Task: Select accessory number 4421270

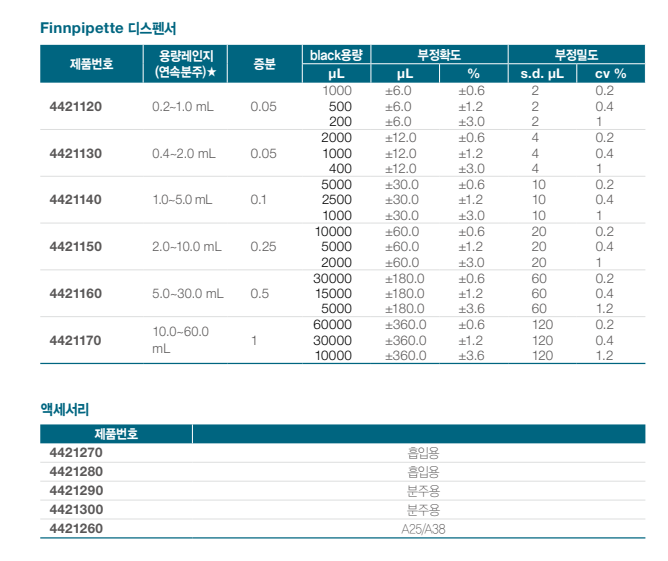Action: (76, 452)
